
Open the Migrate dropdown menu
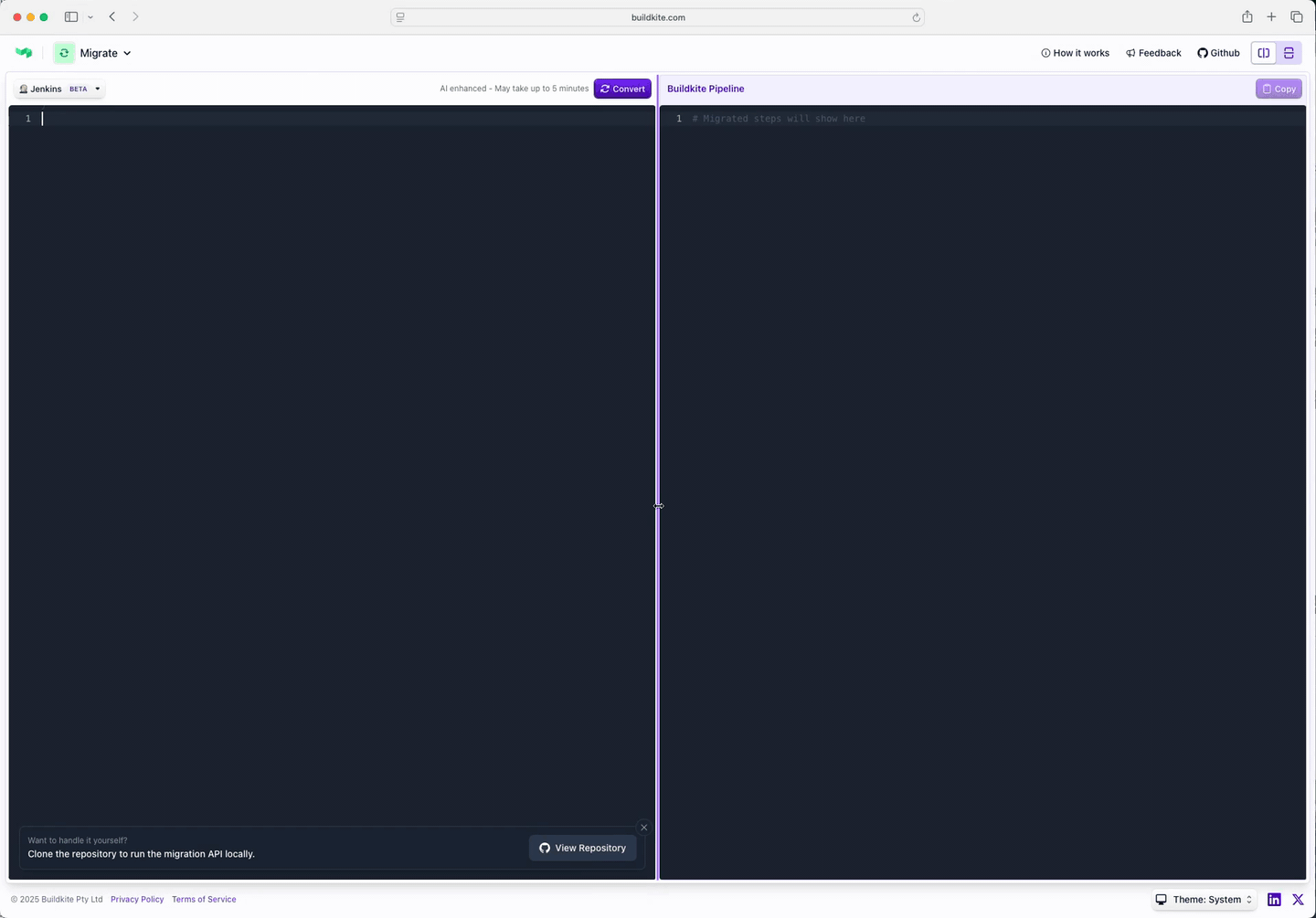click(105, 53)
